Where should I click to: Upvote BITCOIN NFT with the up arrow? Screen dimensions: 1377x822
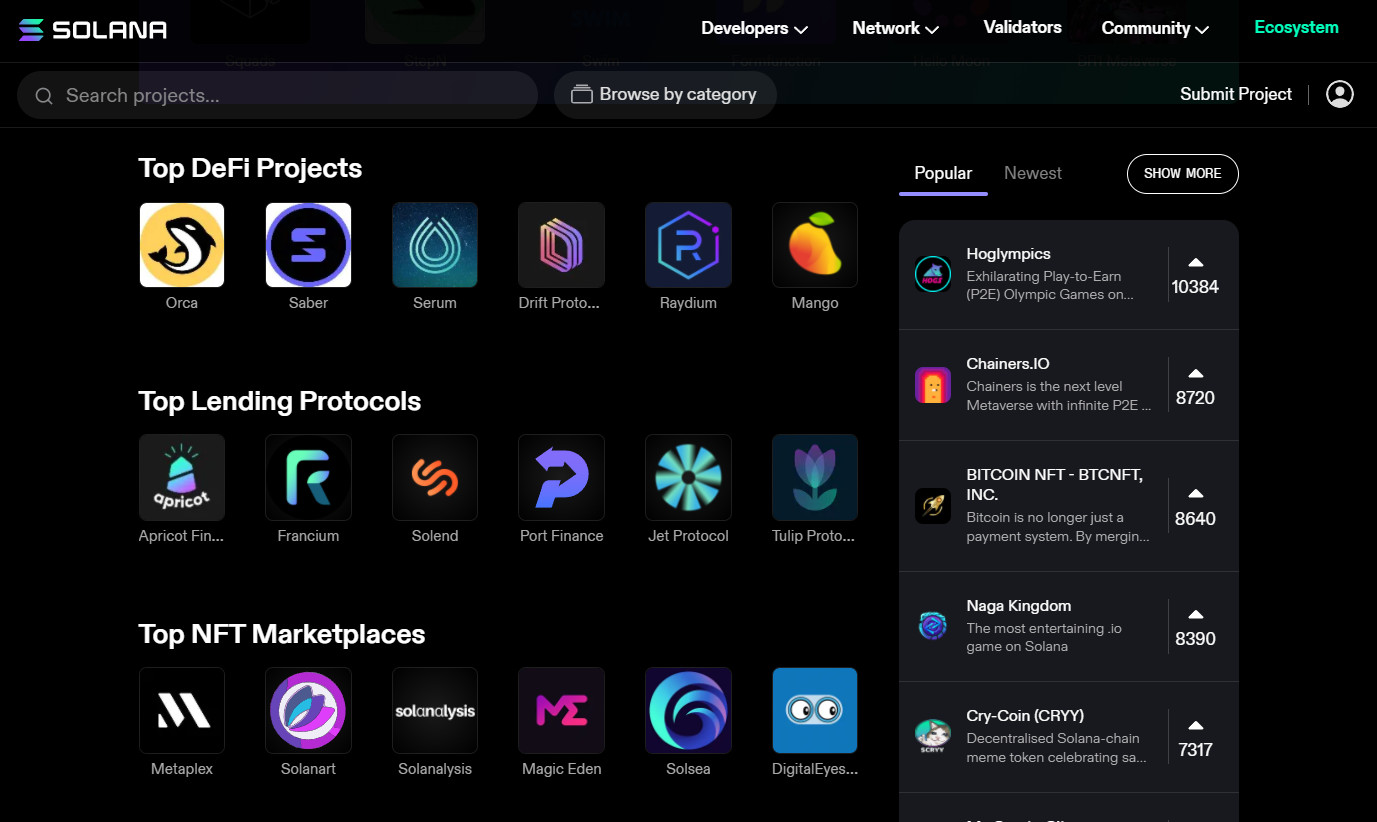click(1195, 493)
